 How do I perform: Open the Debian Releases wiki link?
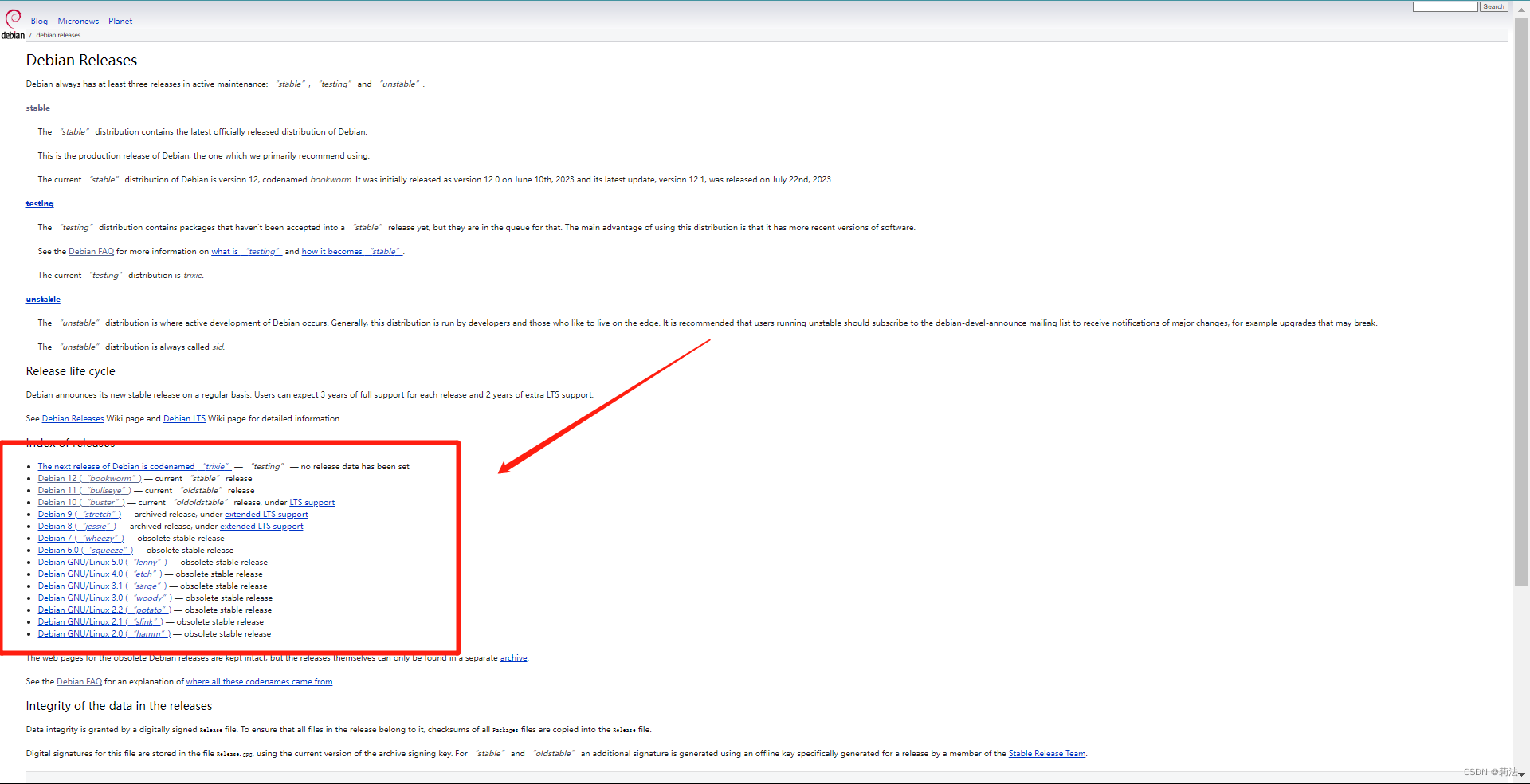click(73, 419)
